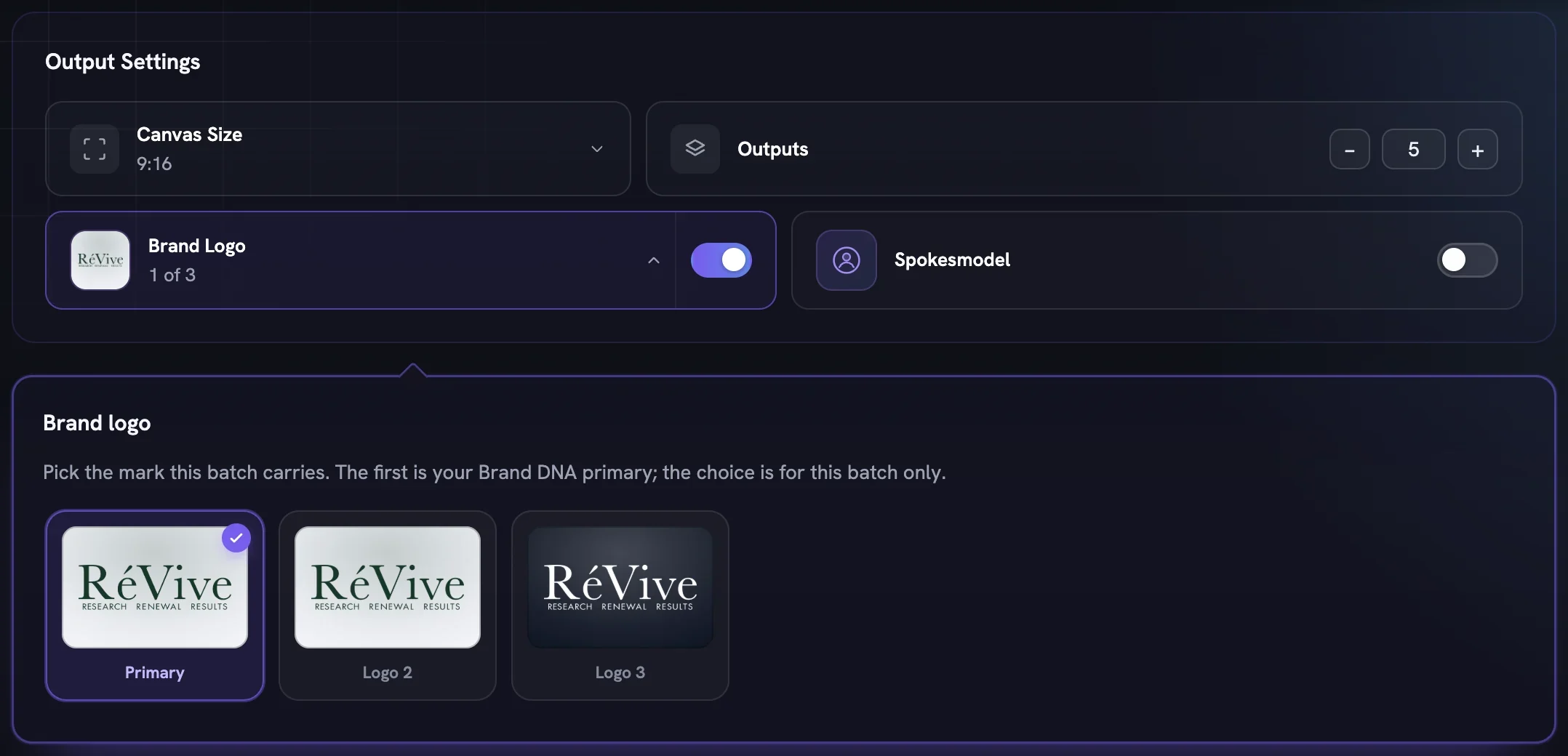
Task: Click the 'Spokesmodel' label
Action: [x=952, y=260]
